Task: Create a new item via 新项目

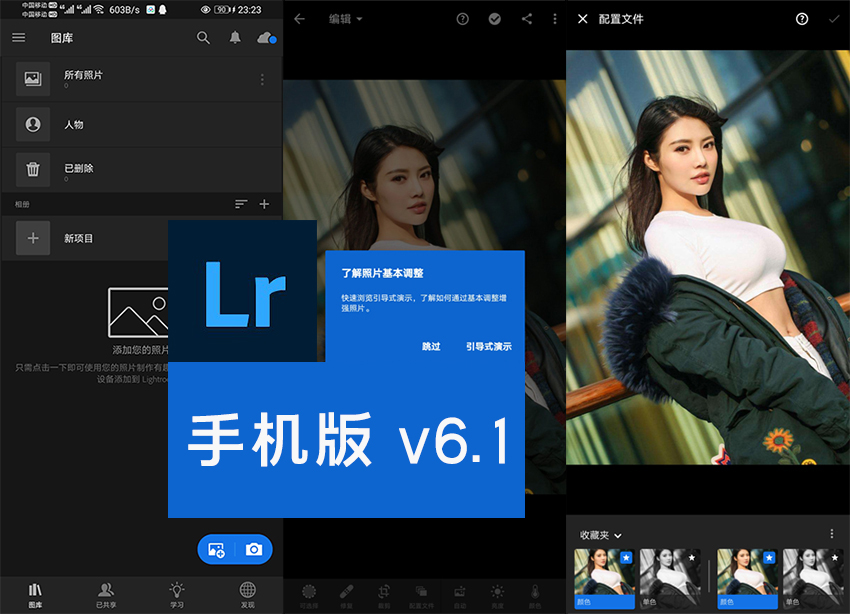Action: click(85, 238)
